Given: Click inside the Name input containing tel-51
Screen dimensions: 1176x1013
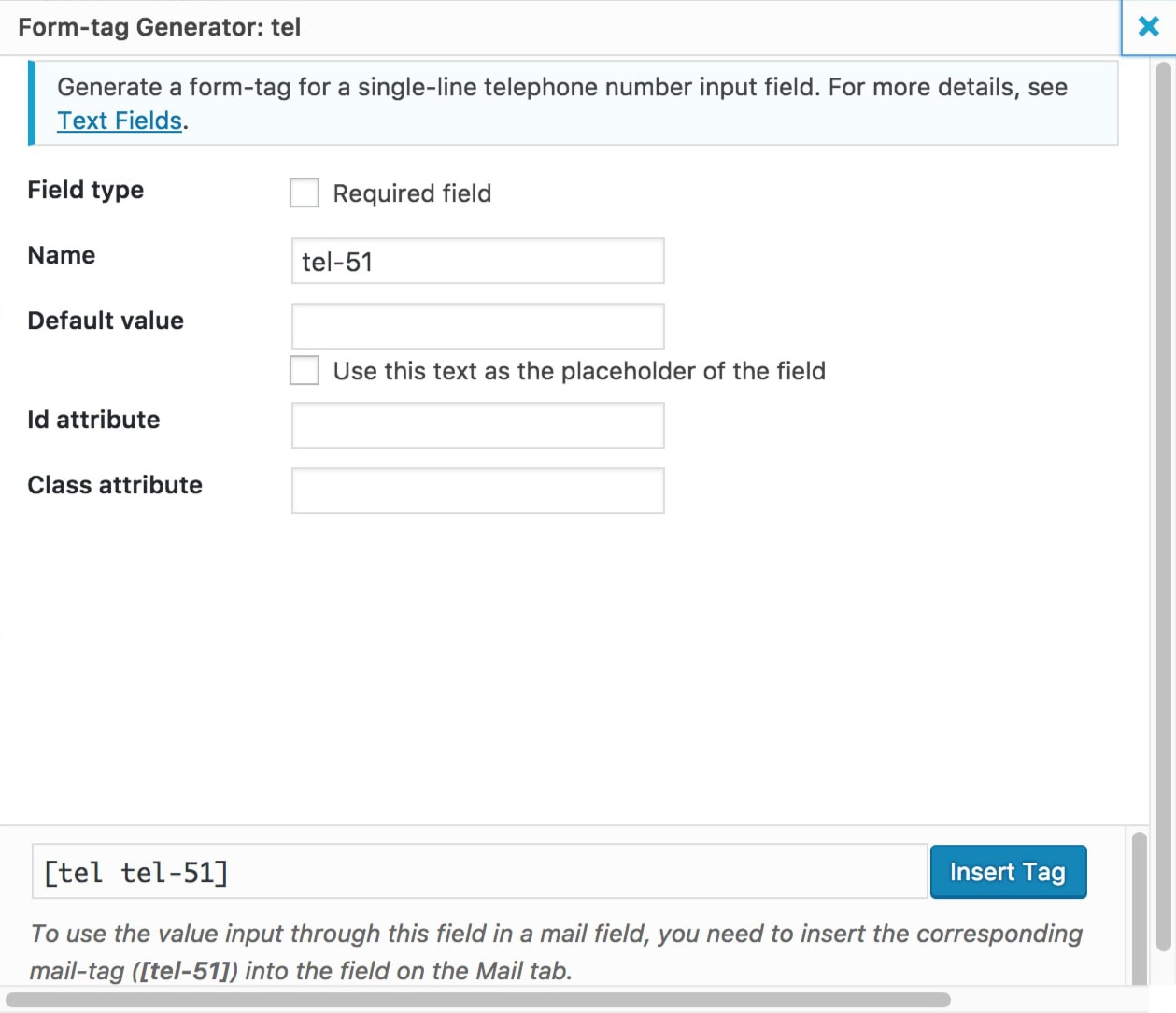Looking at the screenshot, I should (x=477, y=262).
